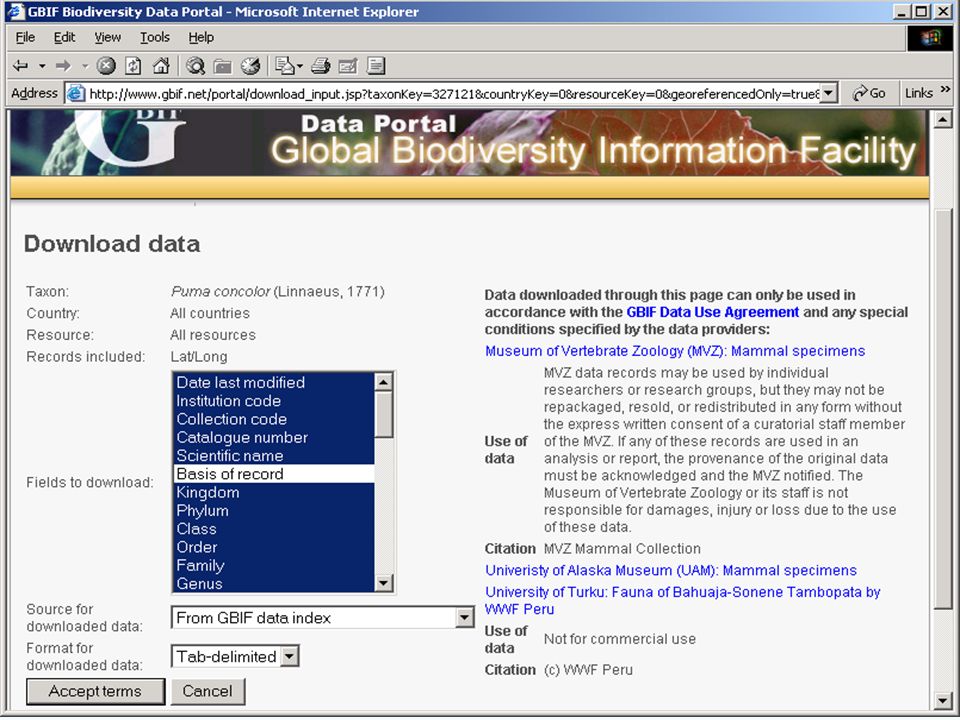Stop loading with the Stop icon
960x720 pixels.
coord(106,66)
